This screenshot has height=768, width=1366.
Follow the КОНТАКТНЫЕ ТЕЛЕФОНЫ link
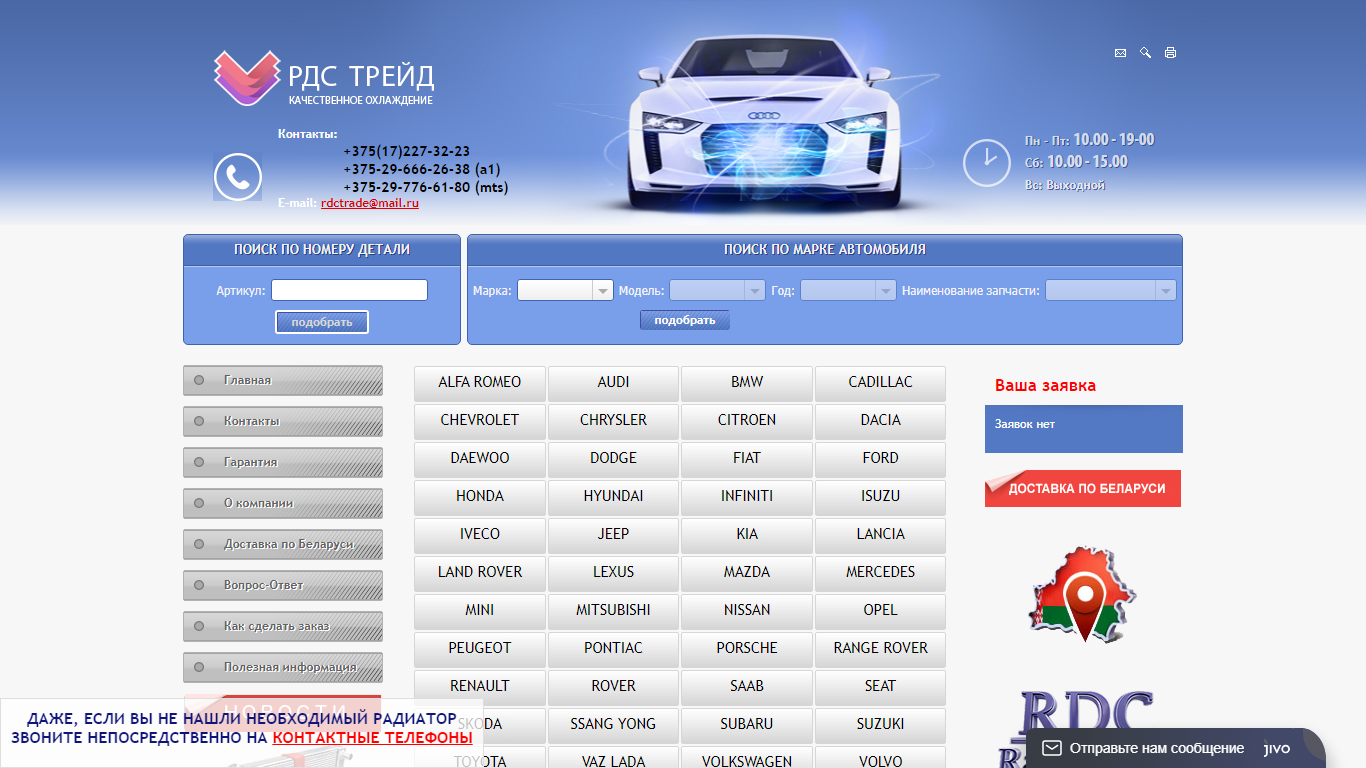point(372,737)
